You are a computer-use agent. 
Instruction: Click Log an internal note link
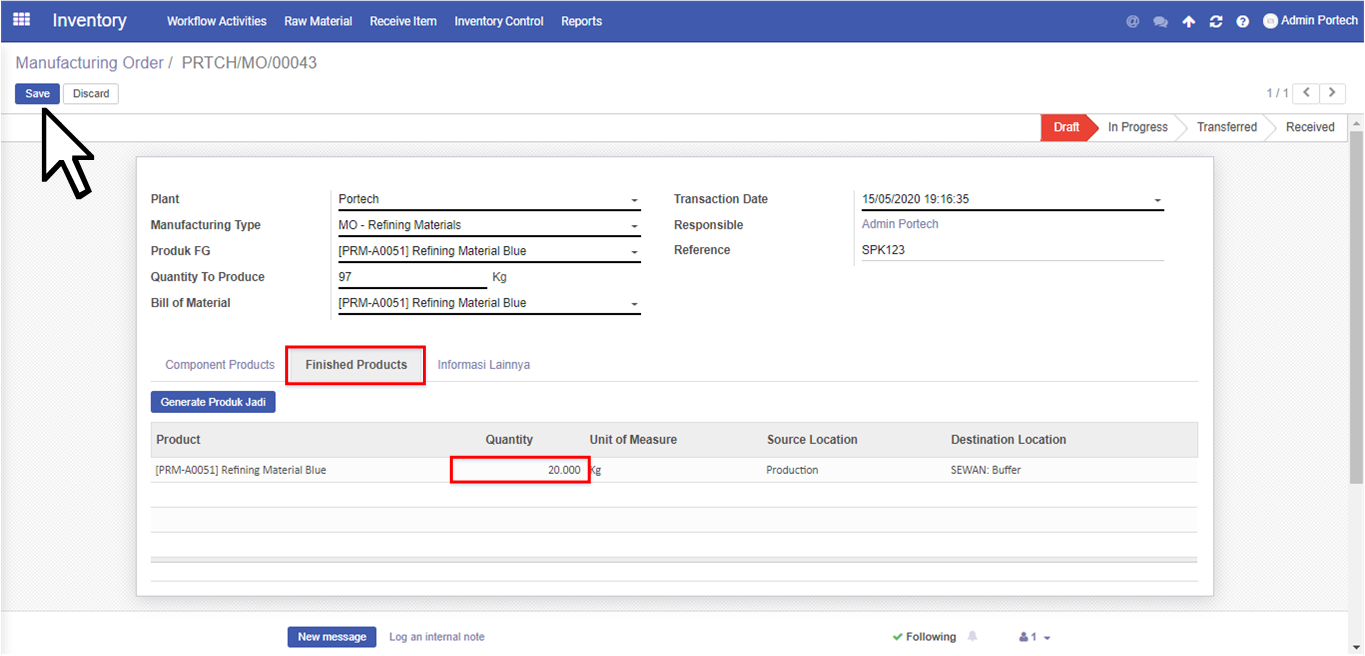pyautogui.click(x=436, y=637)
